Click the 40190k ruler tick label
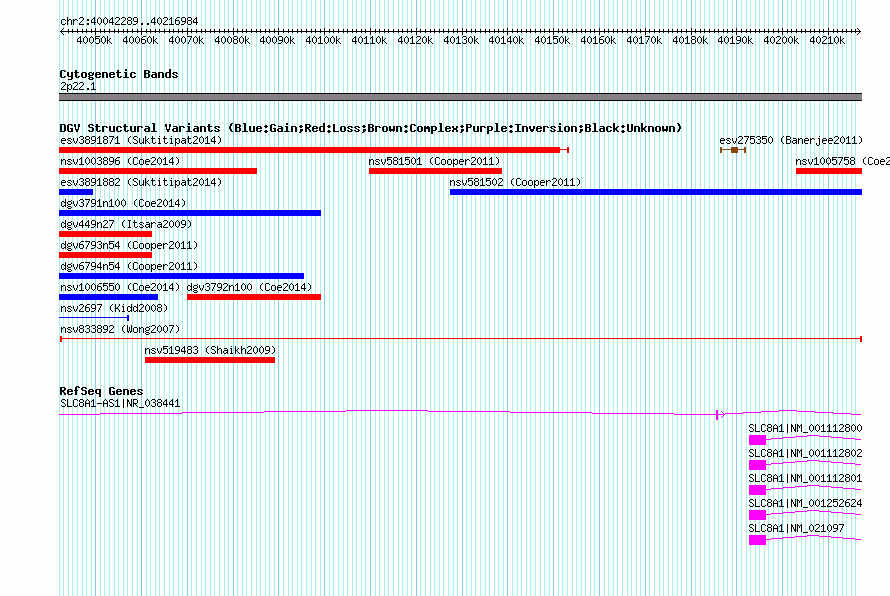Image resolution: width=890 pixels, height=596 pixels. 735,40
